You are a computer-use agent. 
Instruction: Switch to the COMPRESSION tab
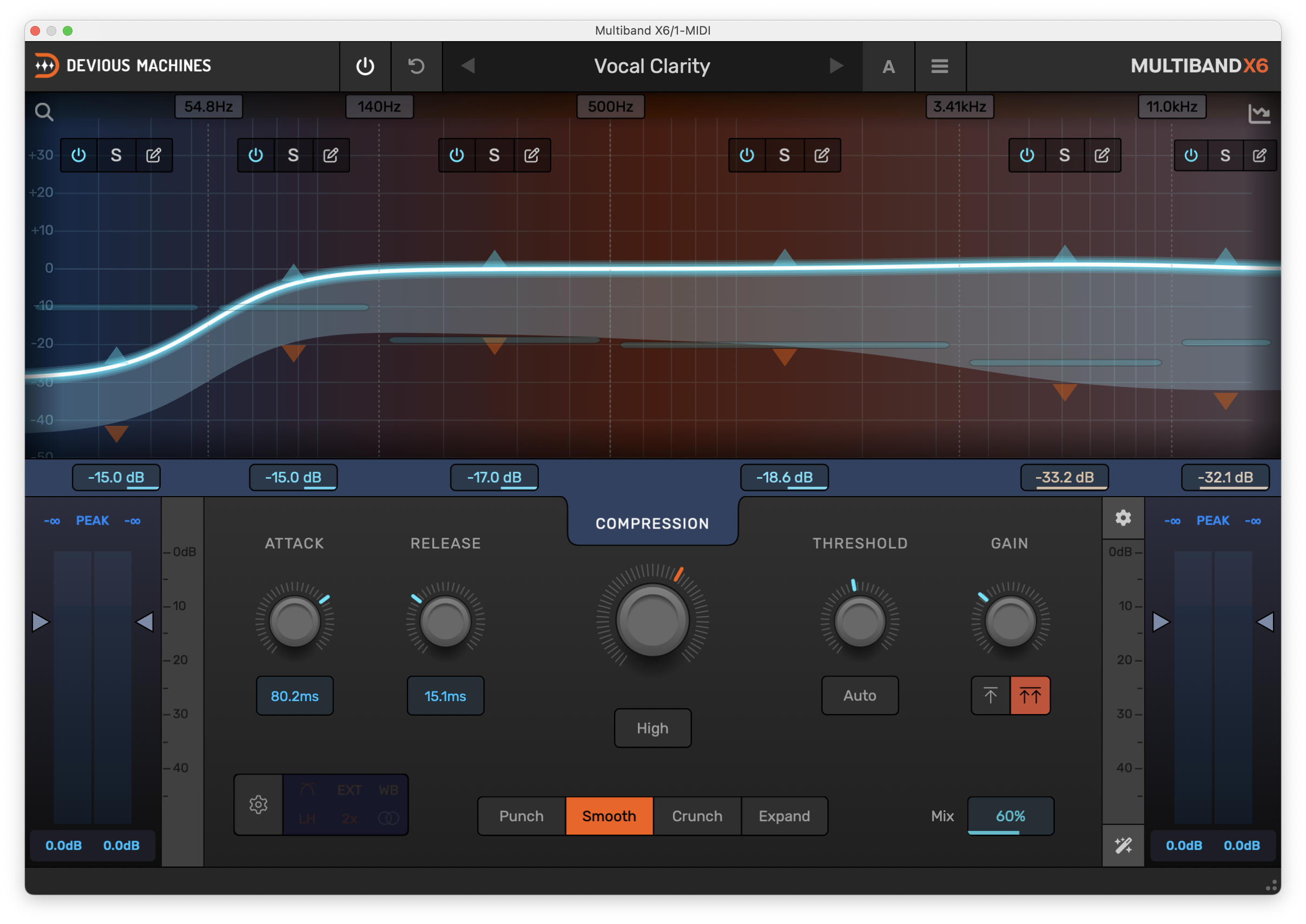[652, 524]
